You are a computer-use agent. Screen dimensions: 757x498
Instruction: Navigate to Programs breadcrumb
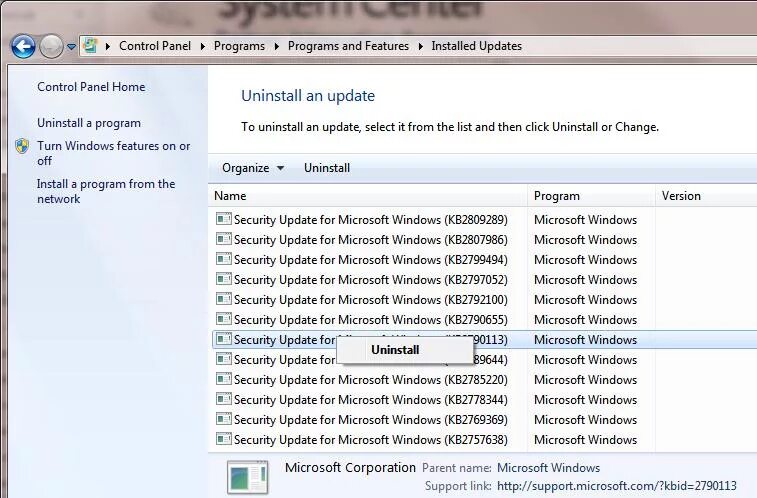click(x=239, y=46)
